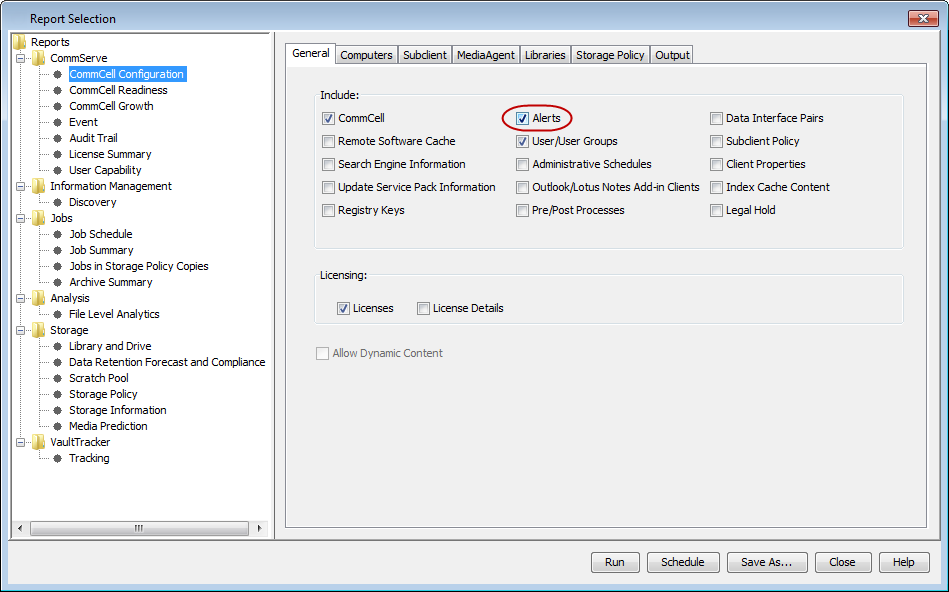Uncheck the Alerts checkbox
The width and height of the screenshot is (949, 592).
[522, 119]
